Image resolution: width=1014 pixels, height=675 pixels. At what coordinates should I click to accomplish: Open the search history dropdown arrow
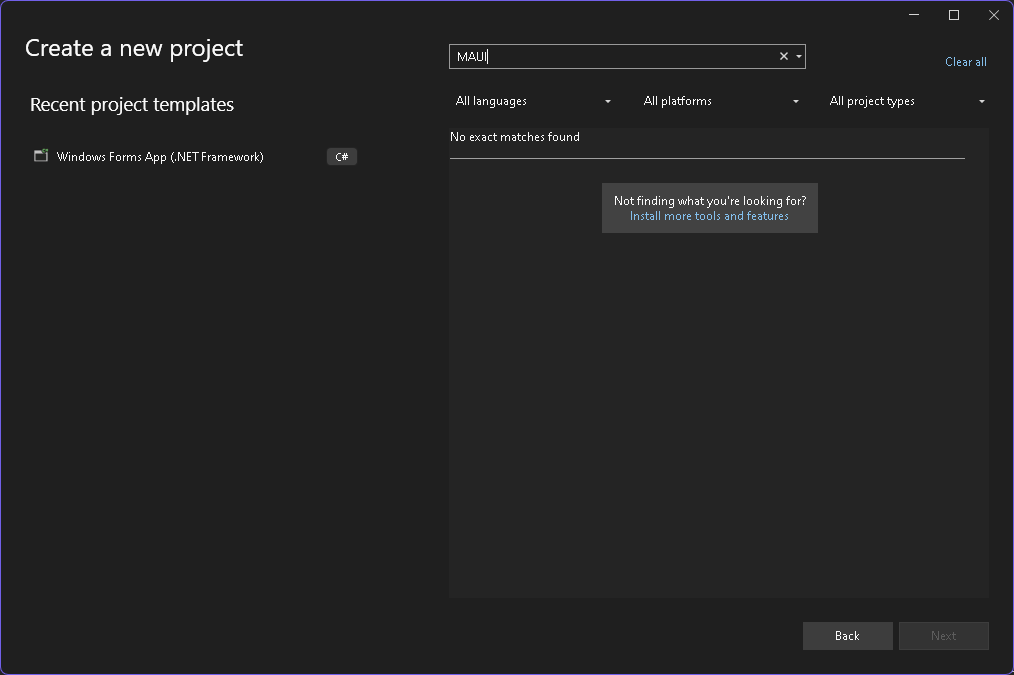click(799, 56)
